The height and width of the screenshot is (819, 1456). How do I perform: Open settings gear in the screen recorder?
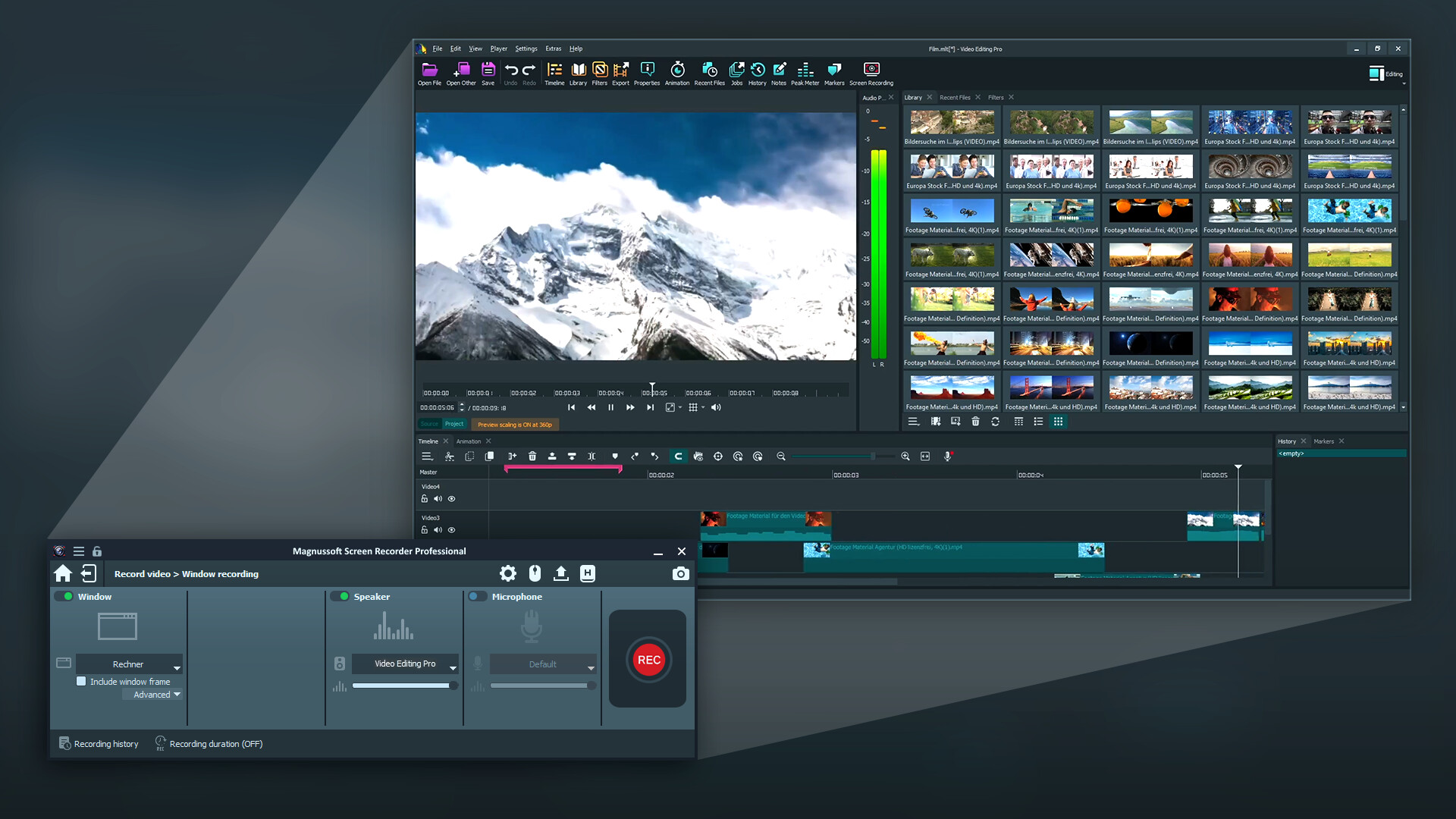(508, 573)
